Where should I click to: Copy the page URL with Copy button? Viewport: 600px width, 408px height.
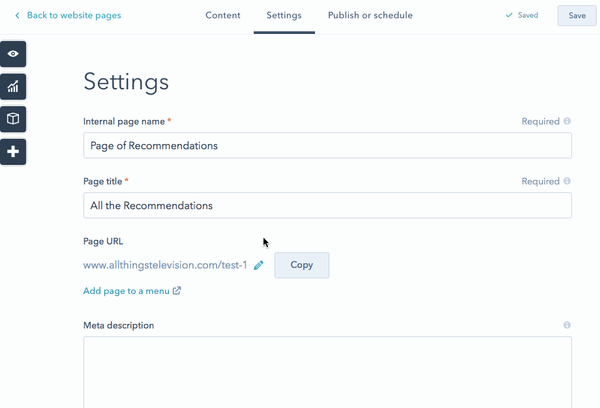point(301,265)
